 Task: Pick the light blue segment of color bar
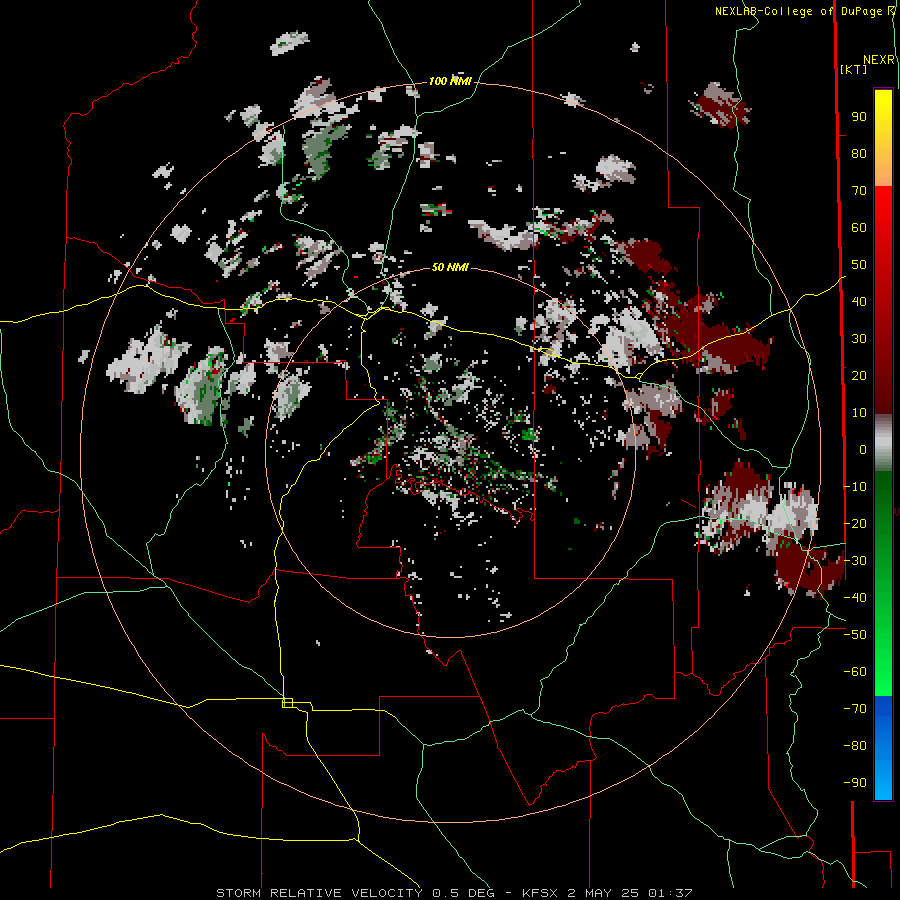click(x=883, y=781)
